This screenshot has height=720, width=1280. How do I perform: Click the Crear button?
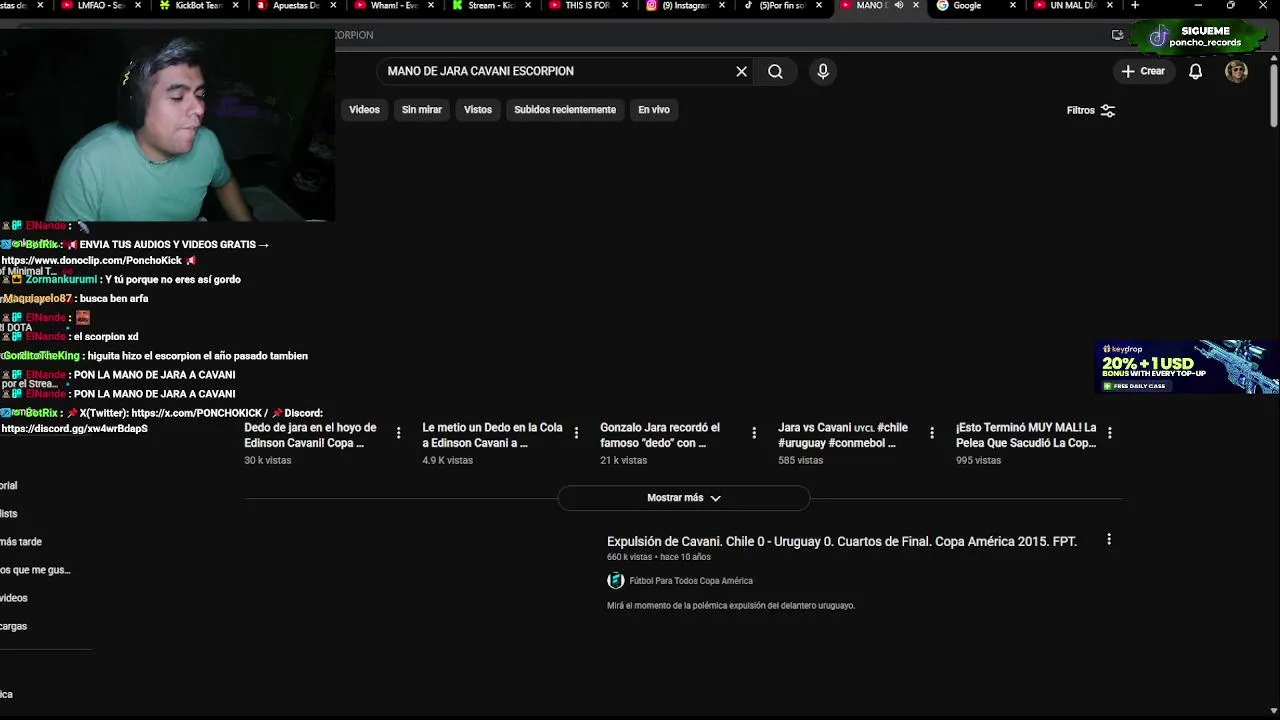tap(1143, 71)
